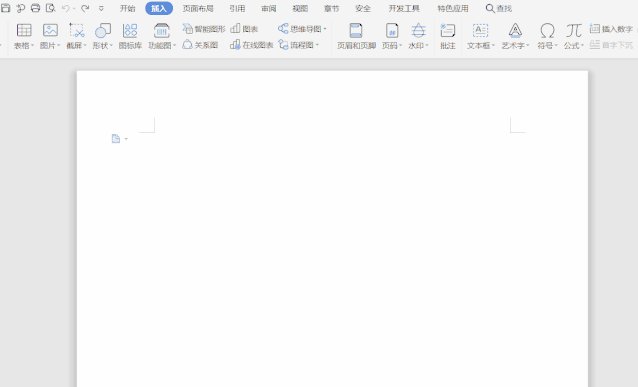Switch to the 章节 Chapter tab
638x387 pixels.
(x=332, y=8)
